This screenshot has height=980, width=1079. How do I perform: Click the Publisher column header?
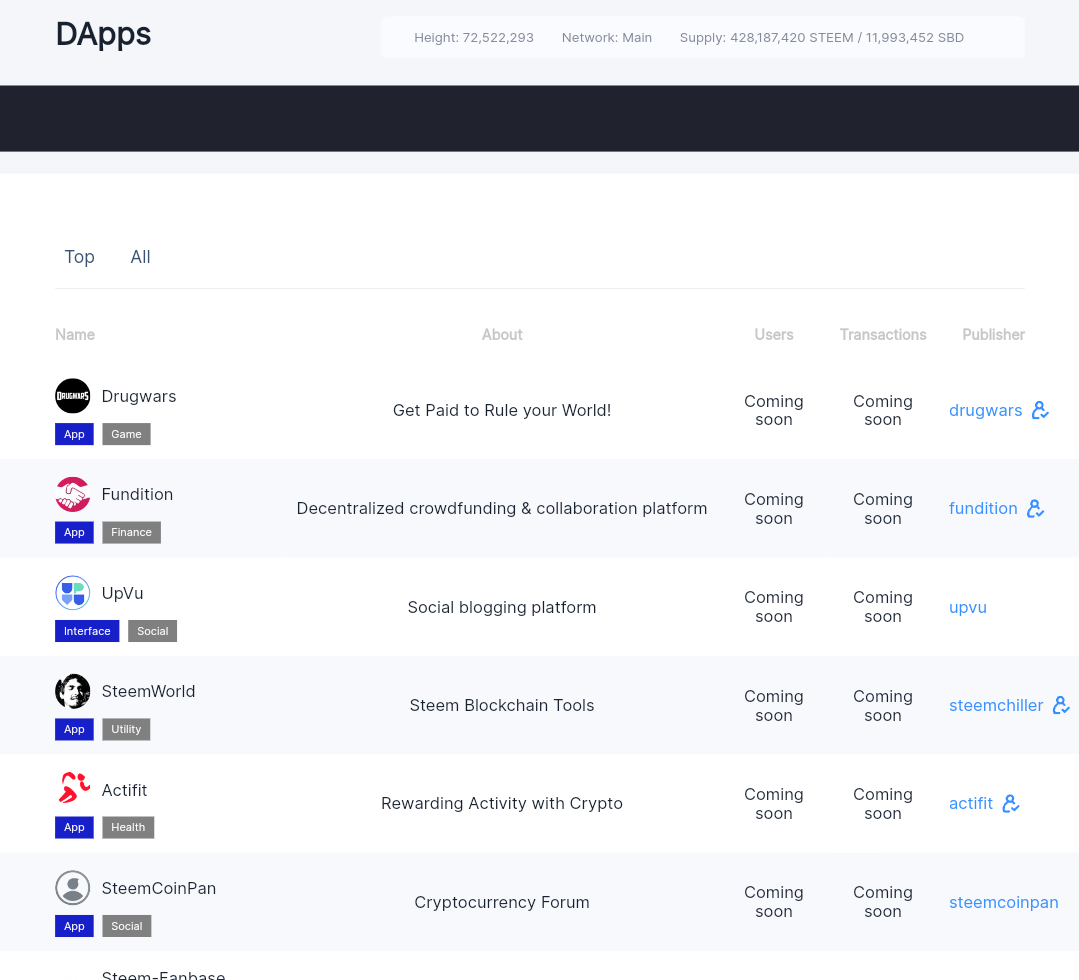pos(993,334)
